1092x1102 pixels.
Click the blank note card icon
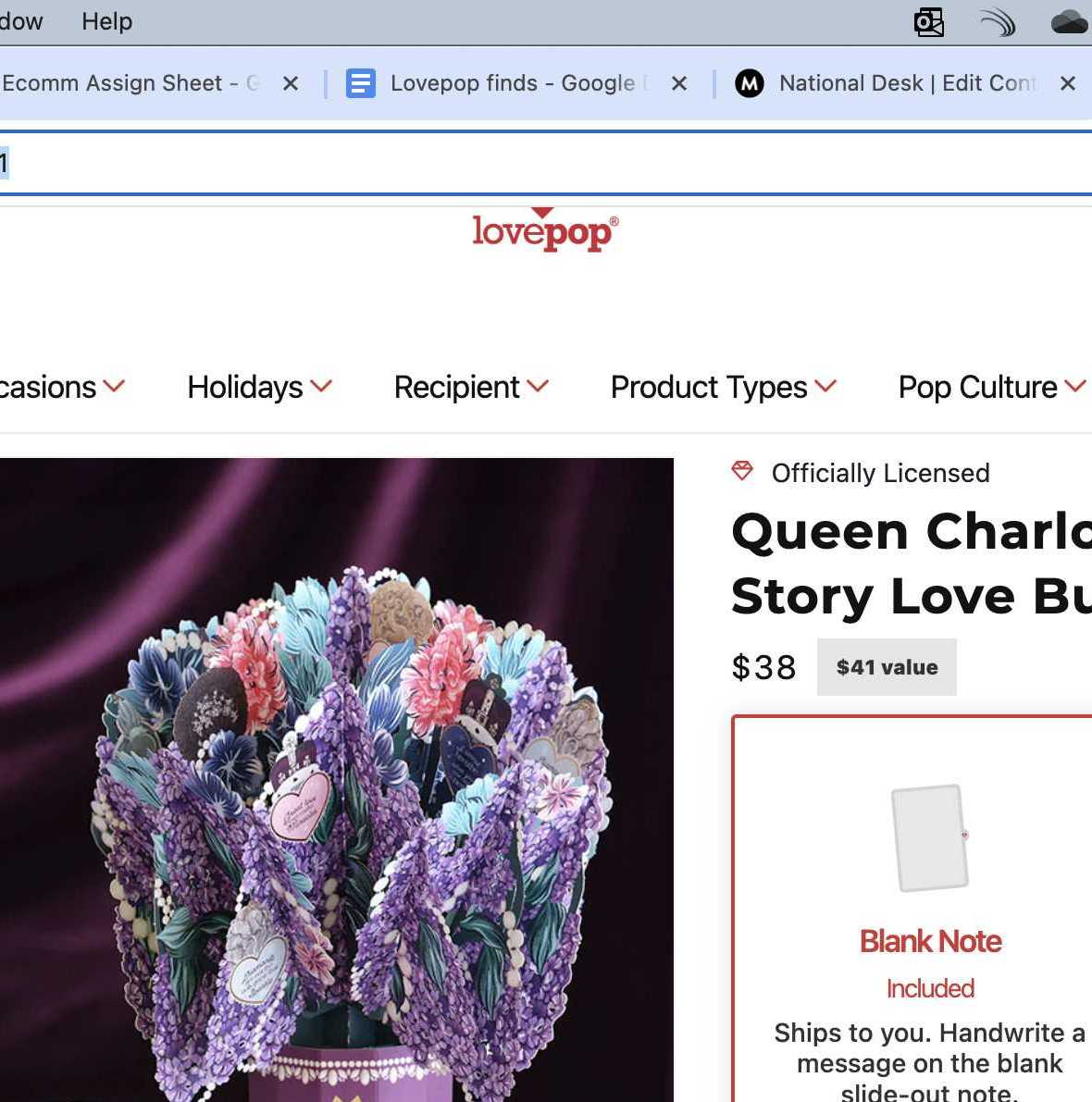[930, 837]
